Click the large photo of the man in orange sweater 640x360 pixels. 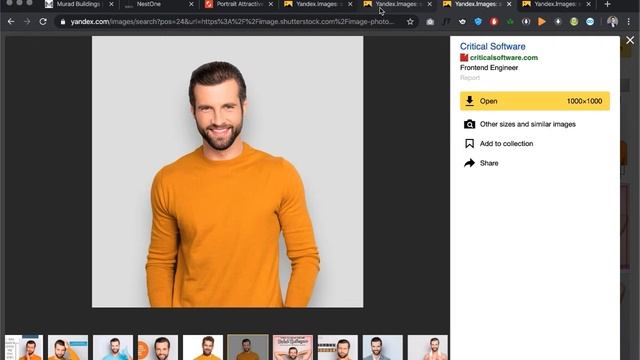click(x=227, y=171)
